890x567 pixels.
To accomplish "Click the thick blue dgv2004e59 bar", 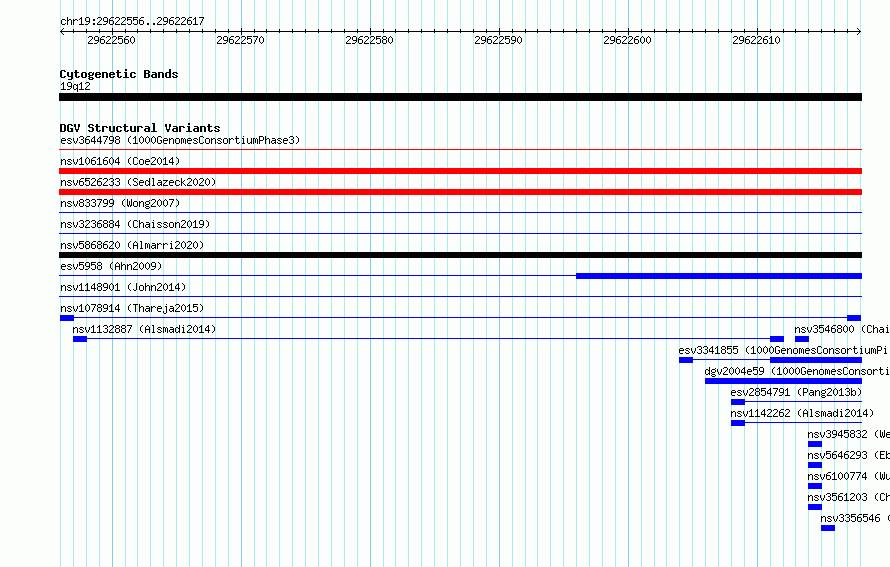I will (783, 381).
